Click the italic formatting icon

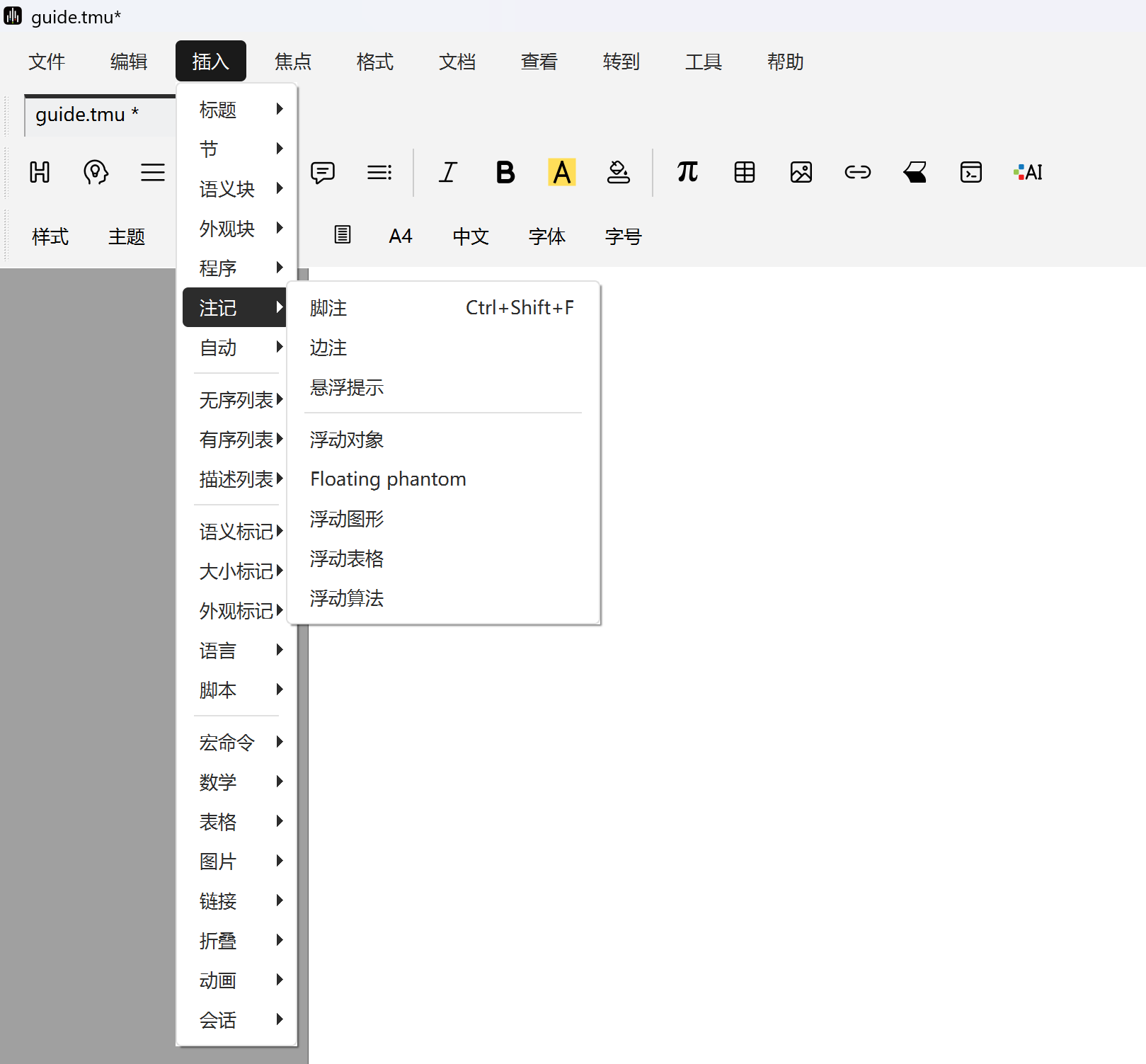click(447, 172)
